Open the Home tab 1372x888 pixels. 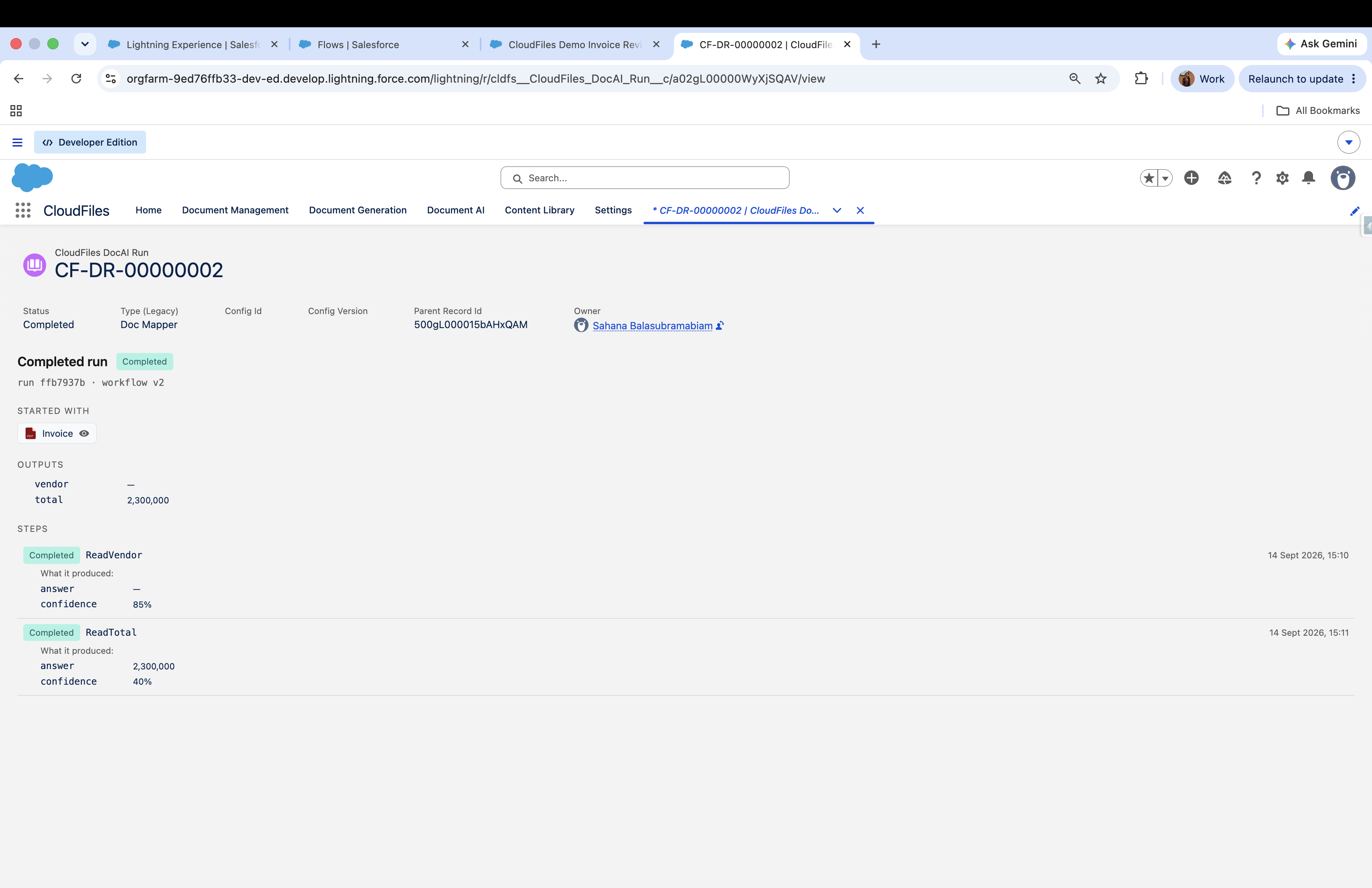click(148, 210)
